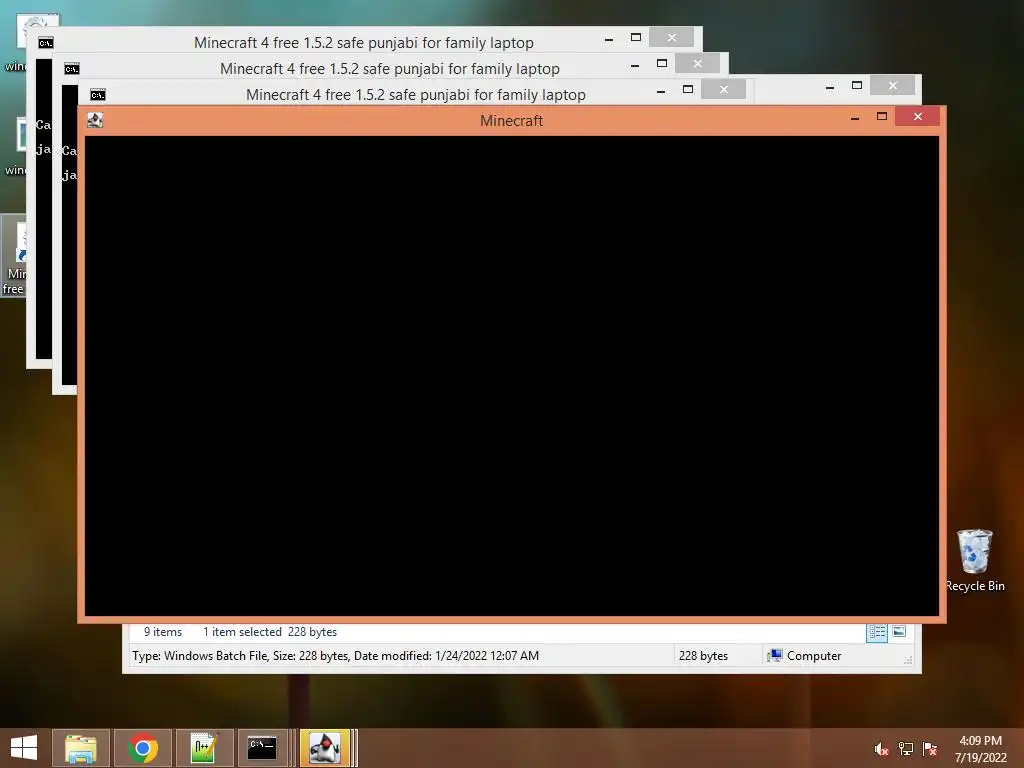
Task: Click the "9 items" status text
Action: [163, 632]
